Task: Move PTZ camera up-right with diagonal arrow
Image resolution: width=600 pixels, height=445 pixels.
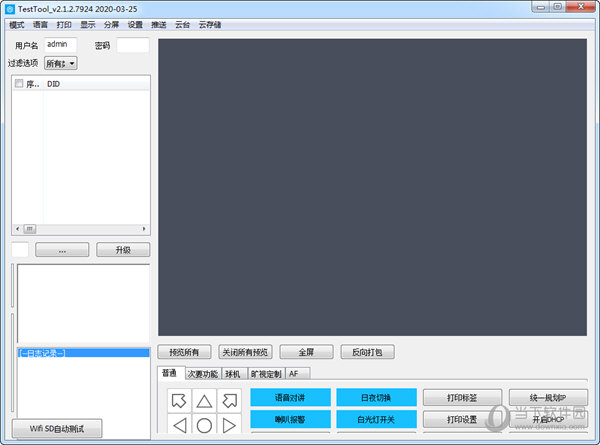Action: point(230,401)
